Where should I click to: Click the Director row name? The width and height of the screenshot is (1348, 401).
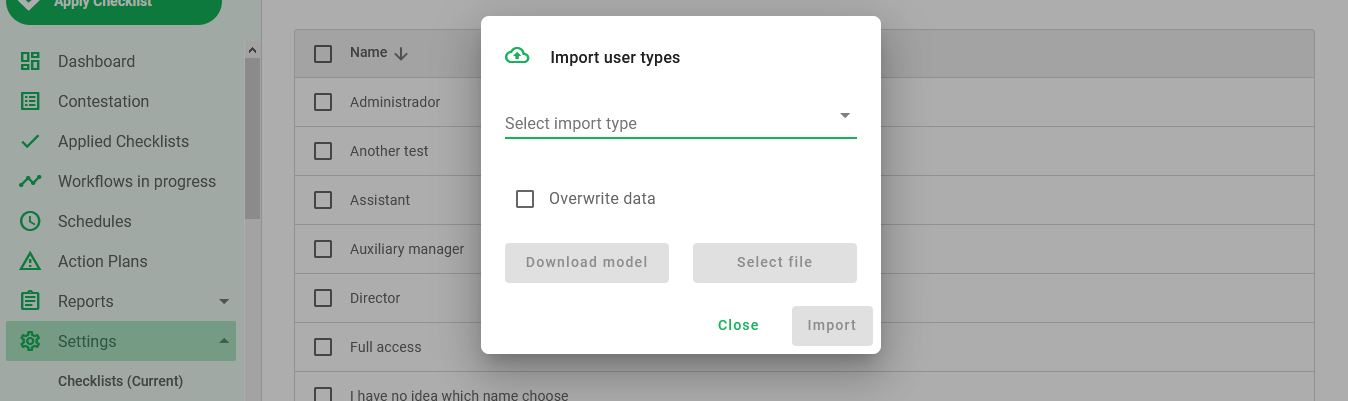click(375, 298)
